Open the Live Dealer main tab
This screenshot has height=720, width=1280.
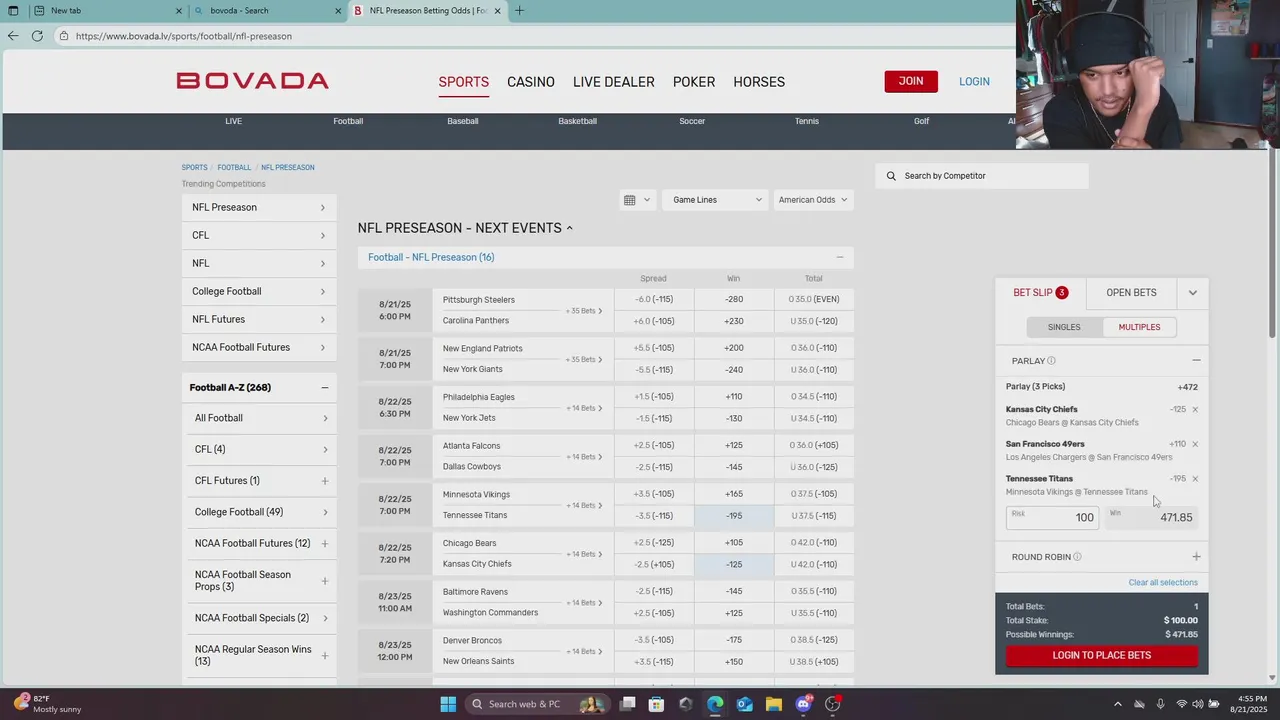click(614, 82)
